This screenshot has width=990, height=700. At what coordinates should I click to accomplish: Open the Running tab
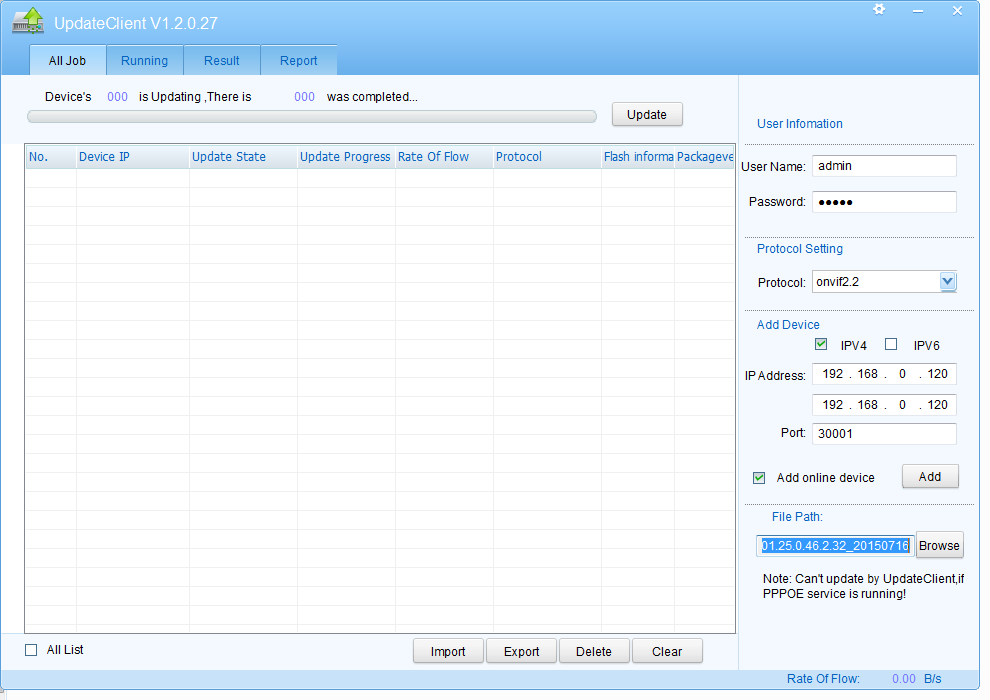pos(145,61)
